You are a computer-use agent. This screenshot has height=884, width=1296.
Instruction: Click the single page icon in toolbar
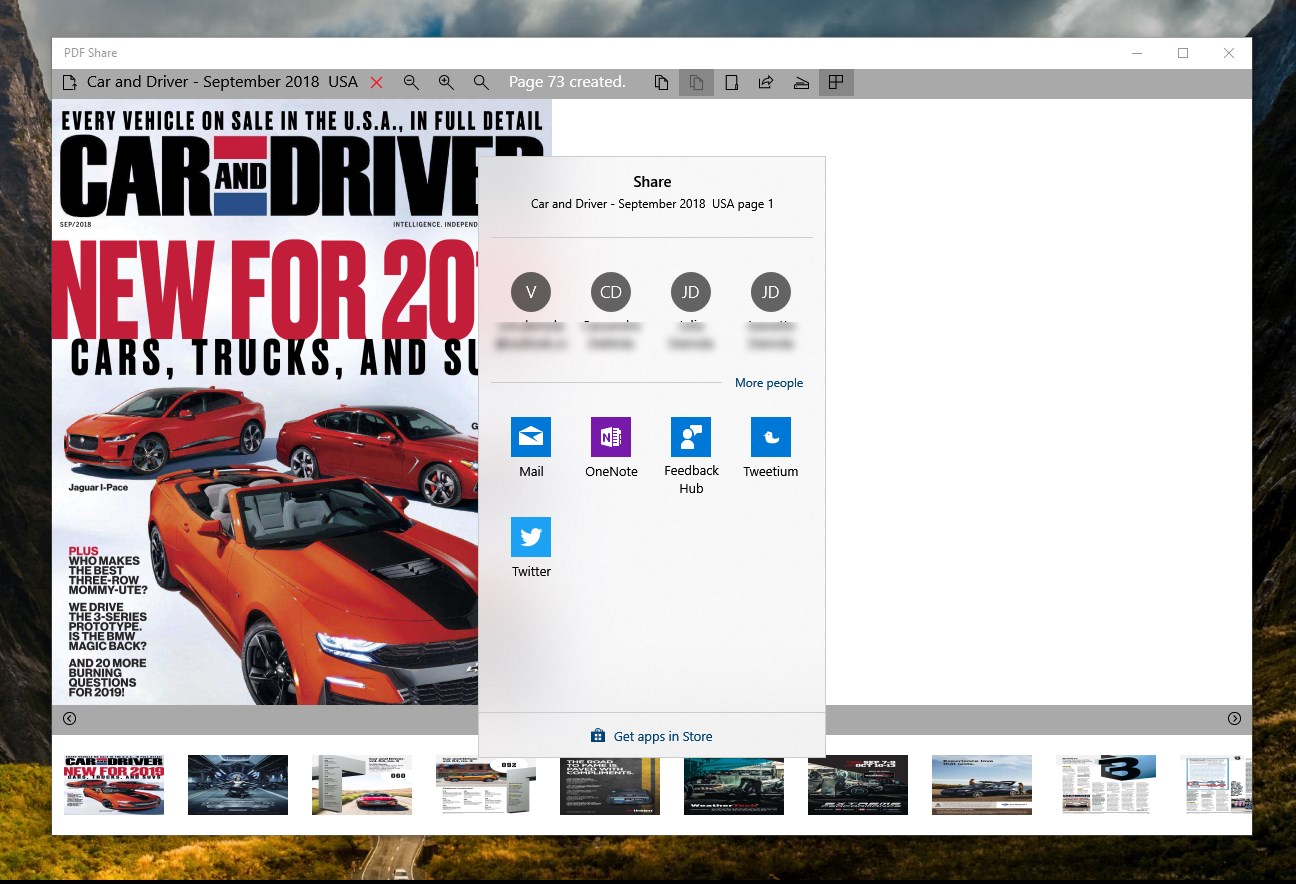[x=731, y=82]
